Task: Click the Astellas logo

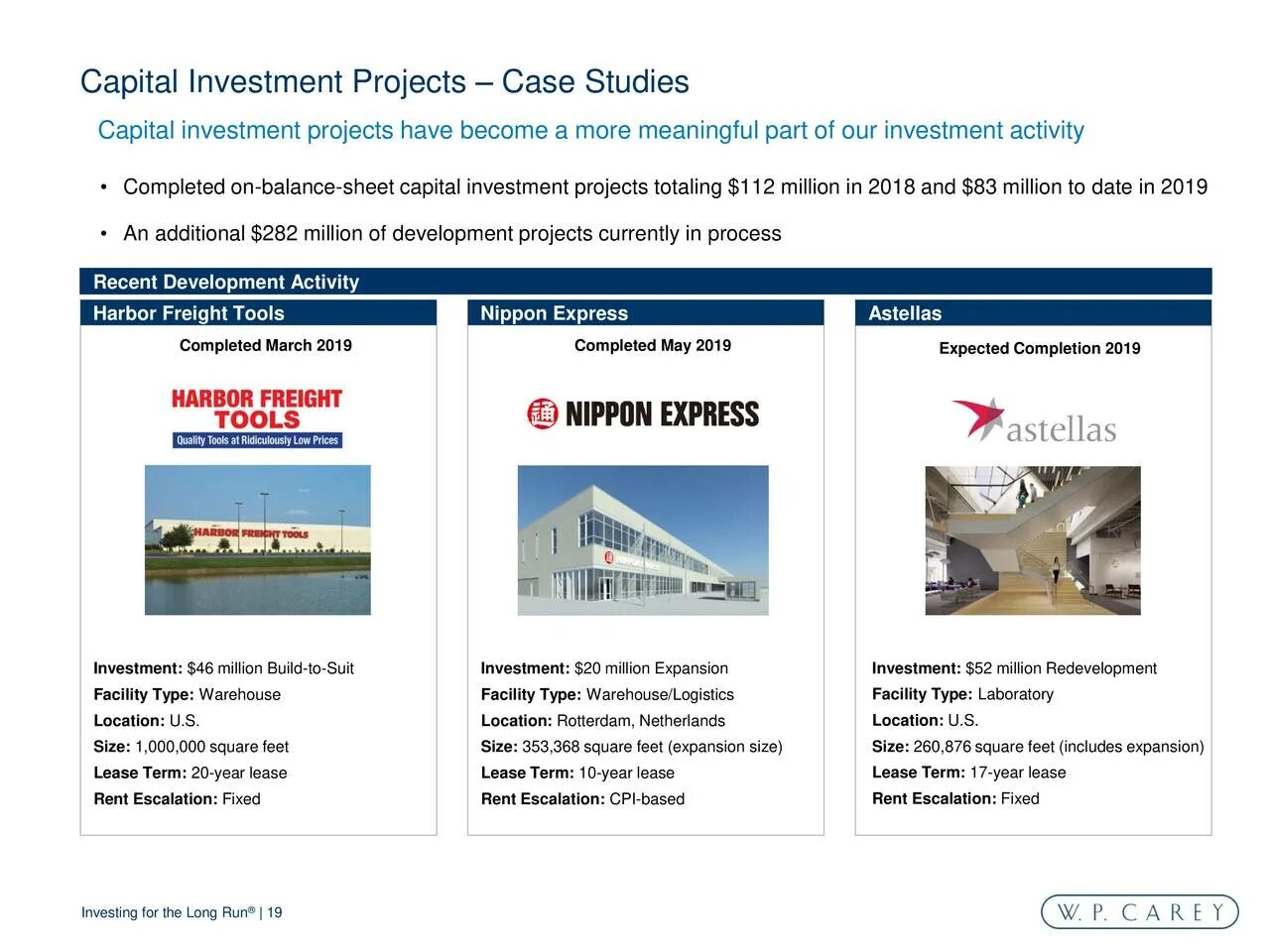Action: pyautogui.click(x=1034, y=421)
